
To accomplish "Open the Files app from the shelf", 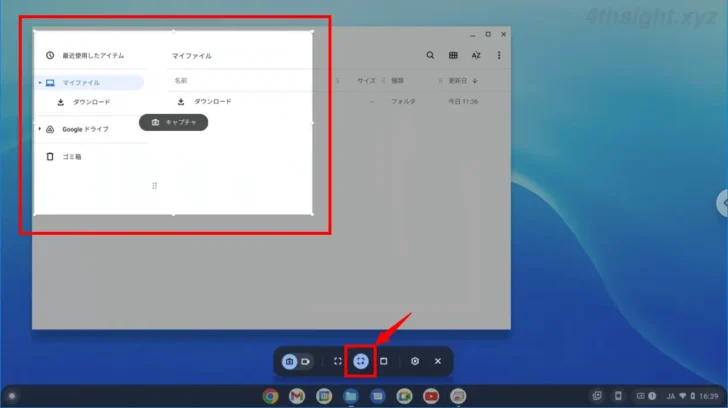I will 351,396.
